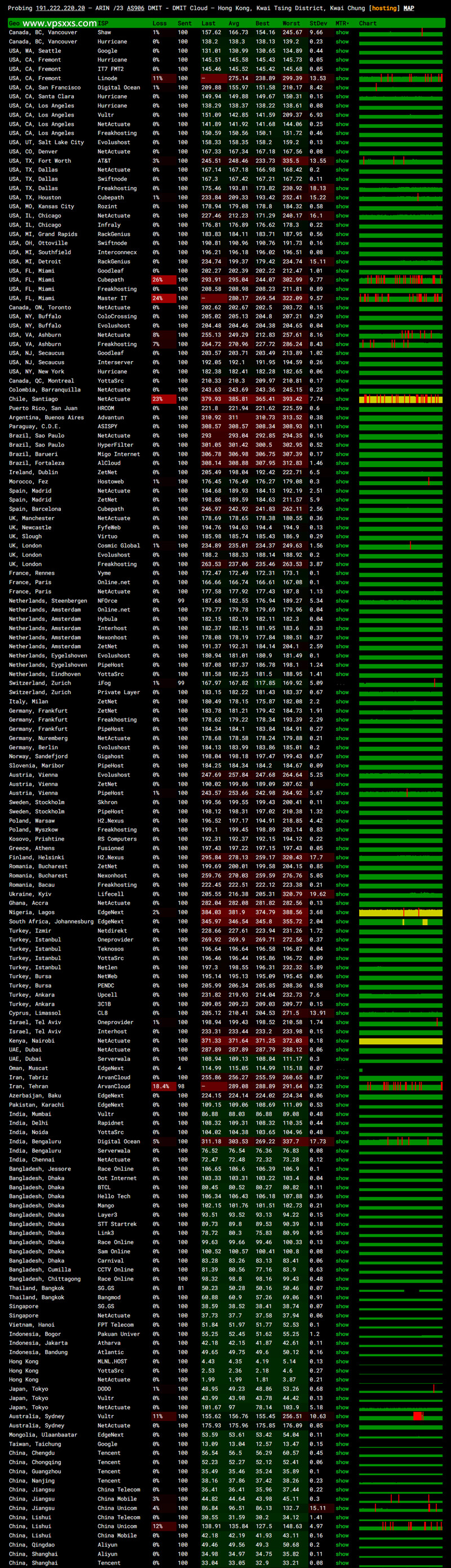Image resolution: width=451 pixels, height=1568 pixels.
Task: Open the chart for Miami Cubepath row
Action: pos(400,280)
